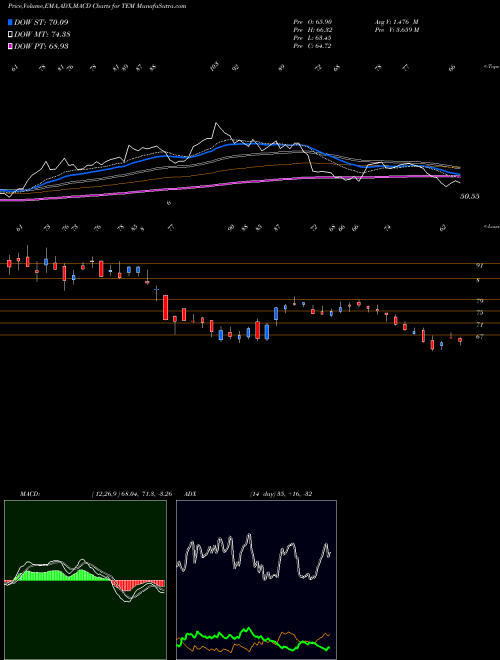Click the magenta DOW PT legend swatch
The height and width of the screenshot is (660, 500).
pos(10,46)
